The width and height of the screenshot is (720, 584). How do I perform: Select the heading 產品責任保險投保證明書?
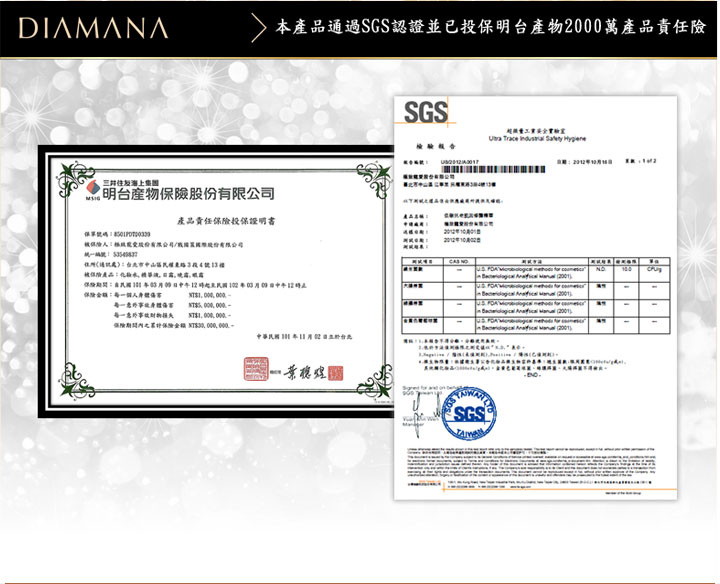coord(226,221)
